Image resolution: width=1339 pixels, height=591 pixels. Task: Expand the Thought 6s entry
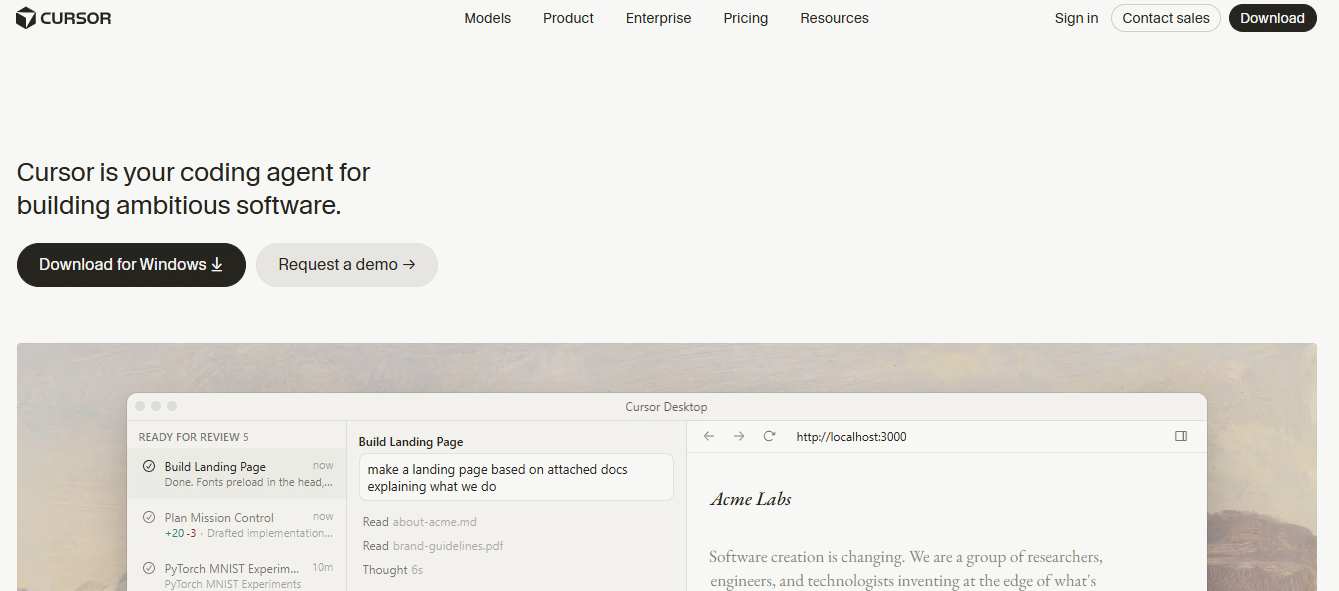(x=393, y=570)
